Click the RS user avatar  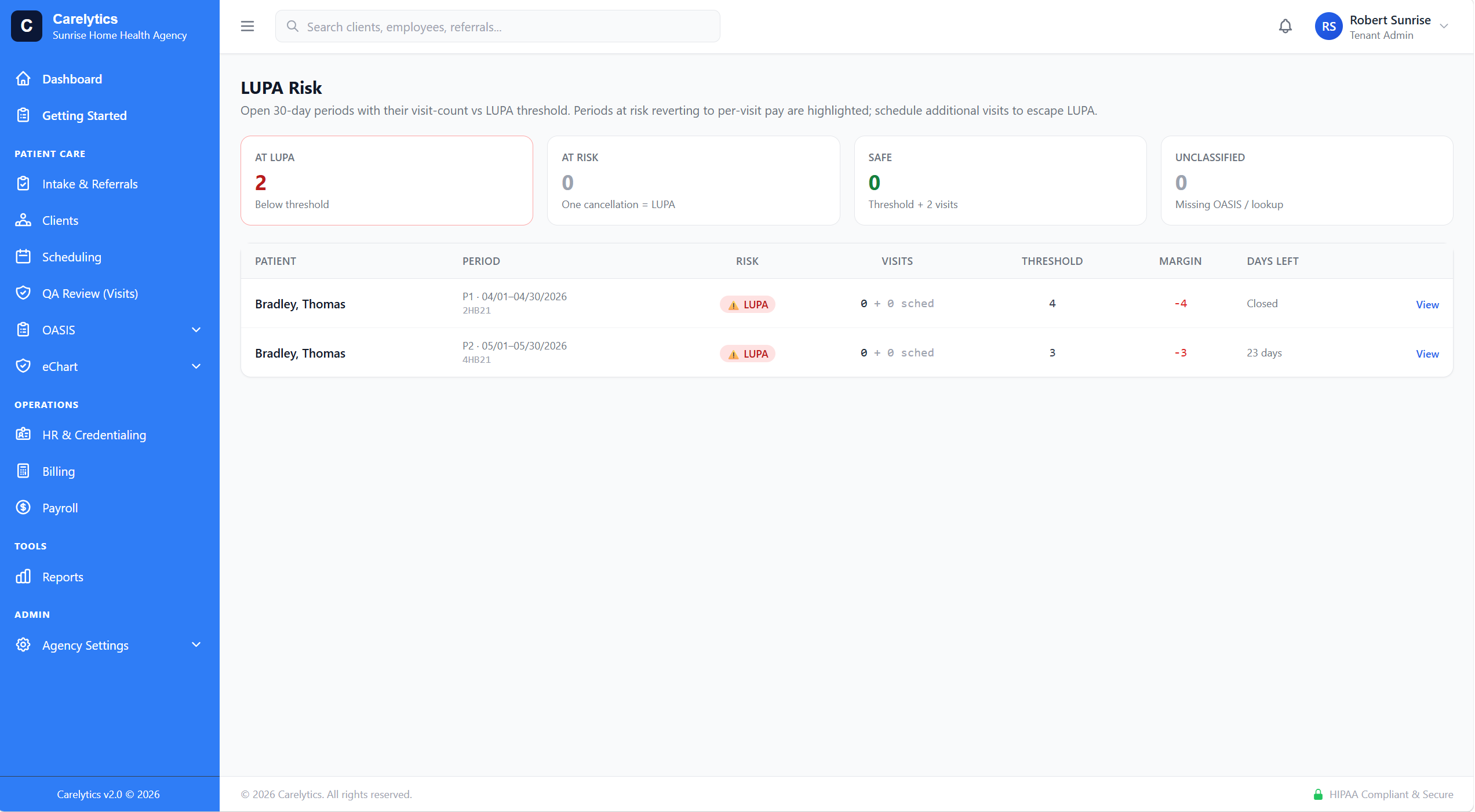click(x=1329, y=26)
